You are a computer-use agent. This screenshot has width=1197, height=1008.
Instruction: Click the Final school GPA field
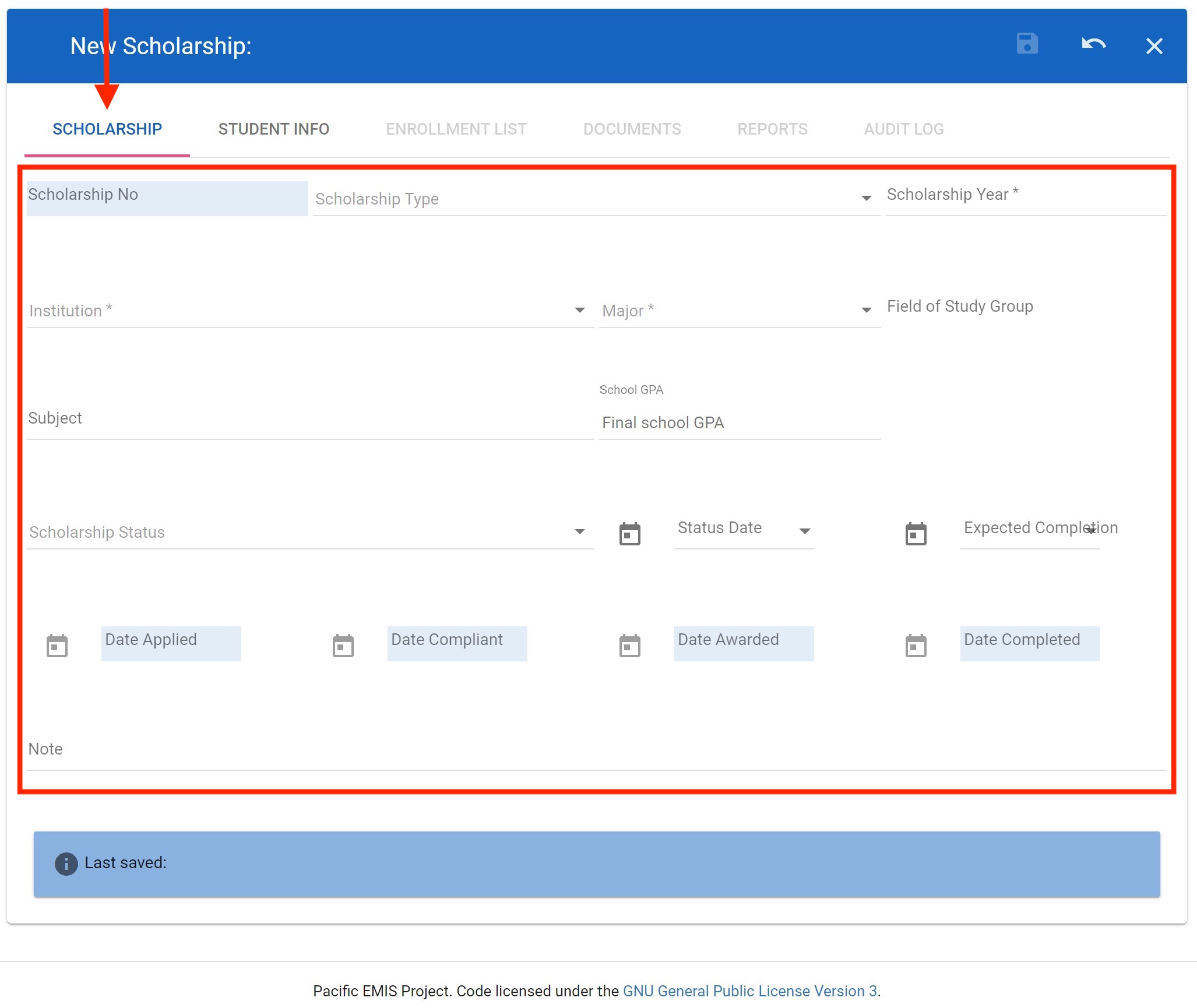(739, 423)
